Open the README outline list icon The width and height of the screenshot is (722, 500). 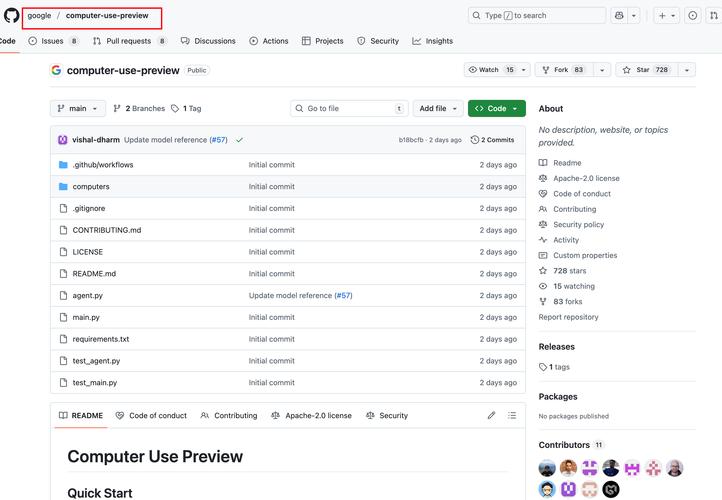512,415
